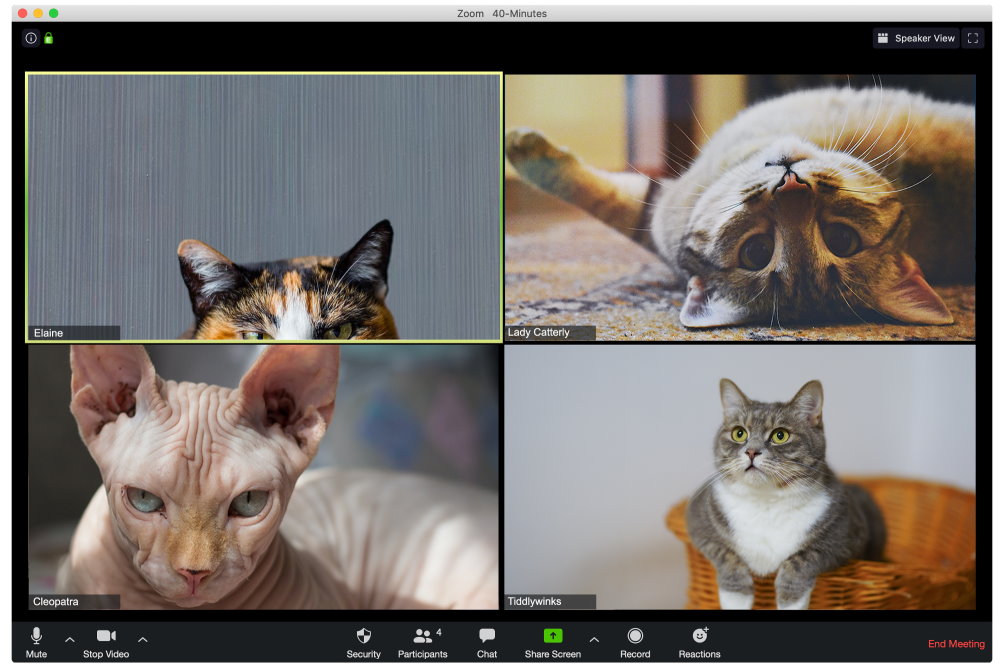Screen dimensions: 1000x669
Task: Enter full screen with the corner-brackets icon
Action: click(973, 38)
